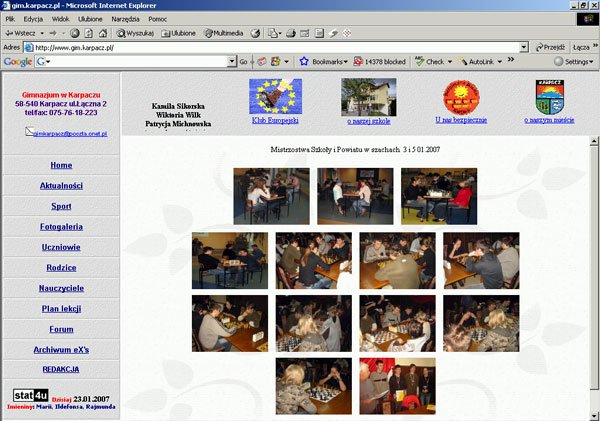The width and height of the screenshot is (600, 421).
Task: Open Multimedia toolbar button
Action: coord(224,33)
